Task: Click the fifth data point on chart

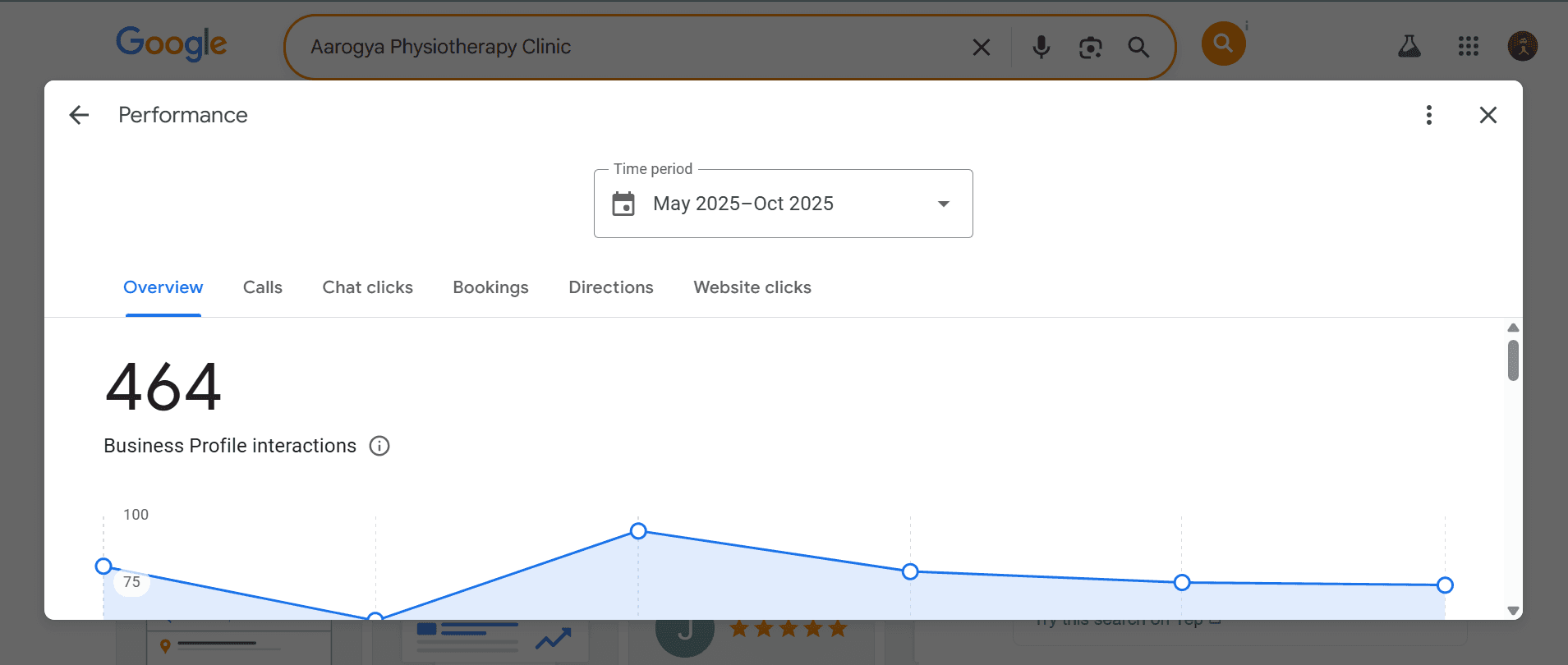Action: pos(1182,582)
